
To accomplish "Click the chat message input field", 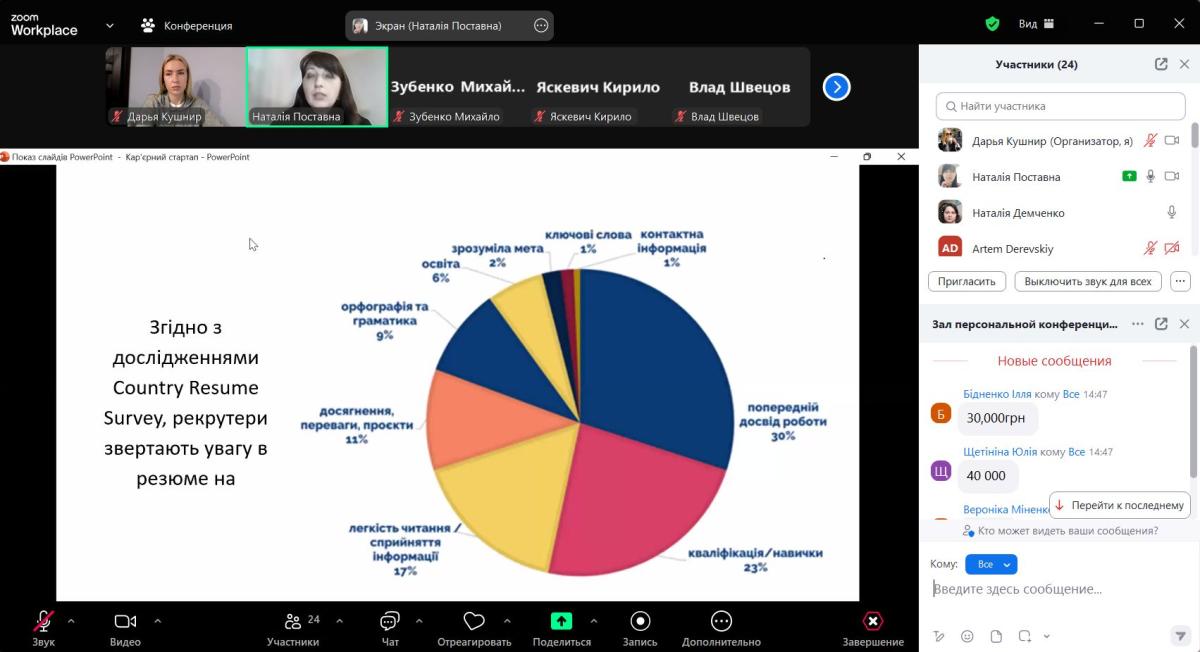I will pos(1050,590).
